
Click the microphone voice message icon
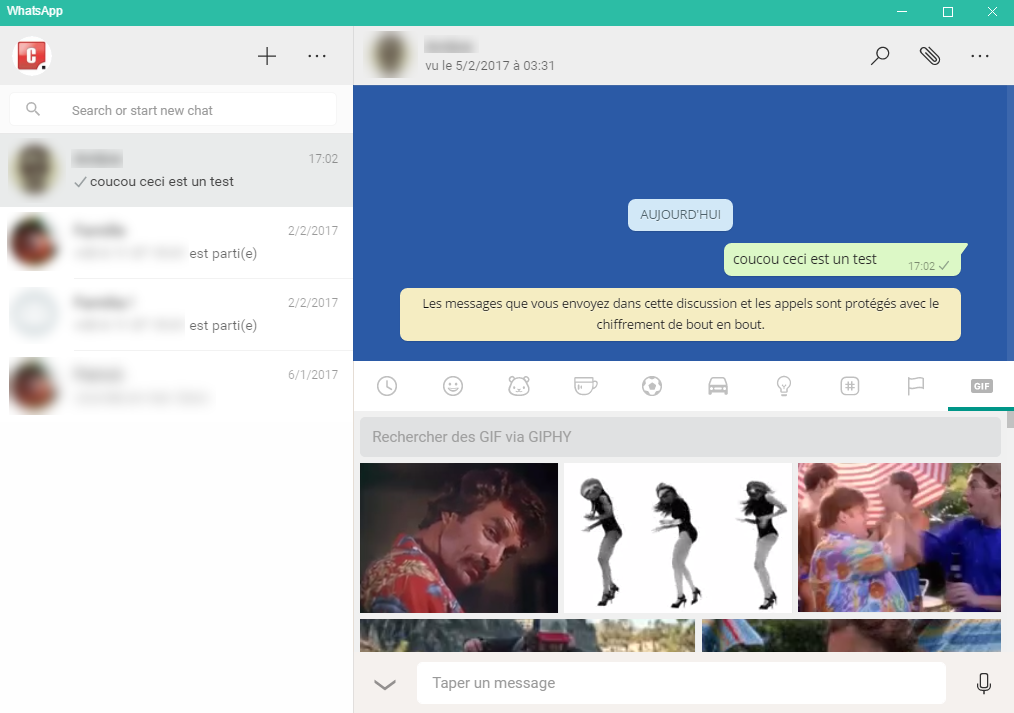[x=983, y=683]
